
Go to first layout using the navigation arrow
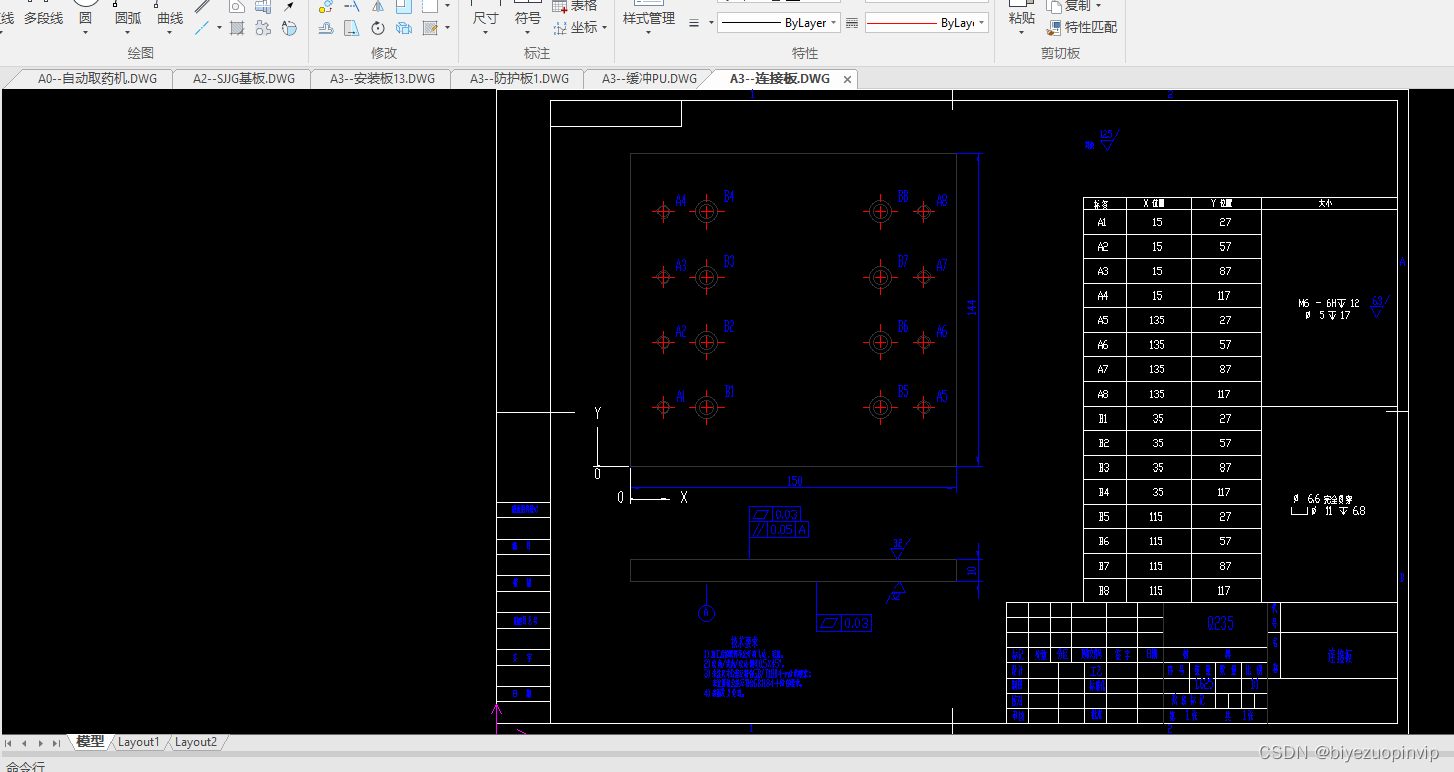tap(8, 743)
